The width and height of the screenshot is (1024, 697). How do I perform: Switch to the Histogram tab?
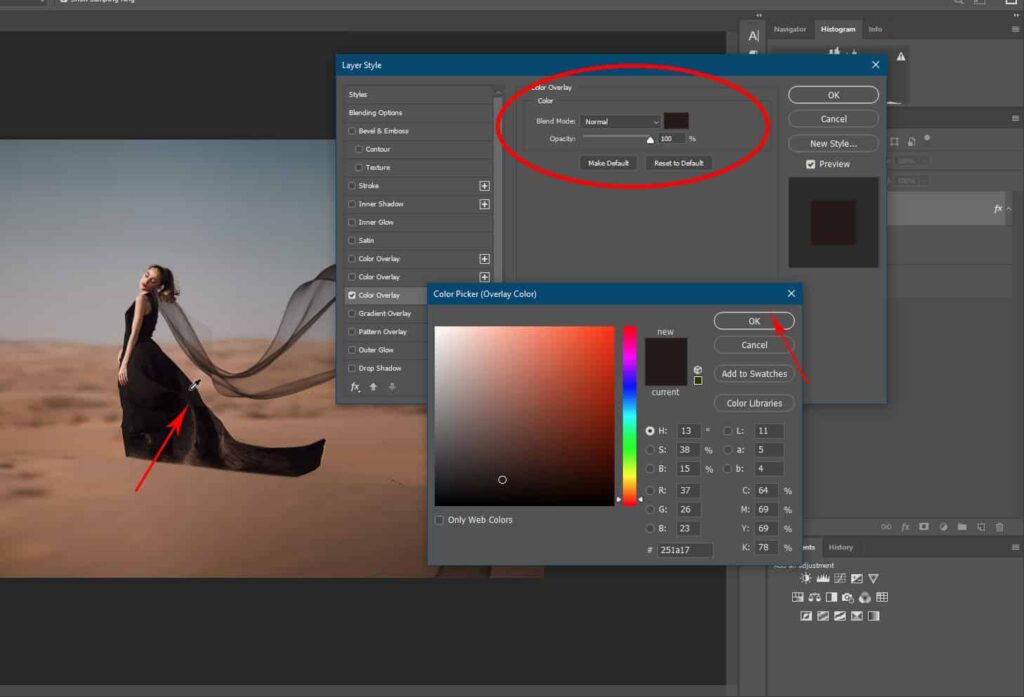[x=838, y=29]
